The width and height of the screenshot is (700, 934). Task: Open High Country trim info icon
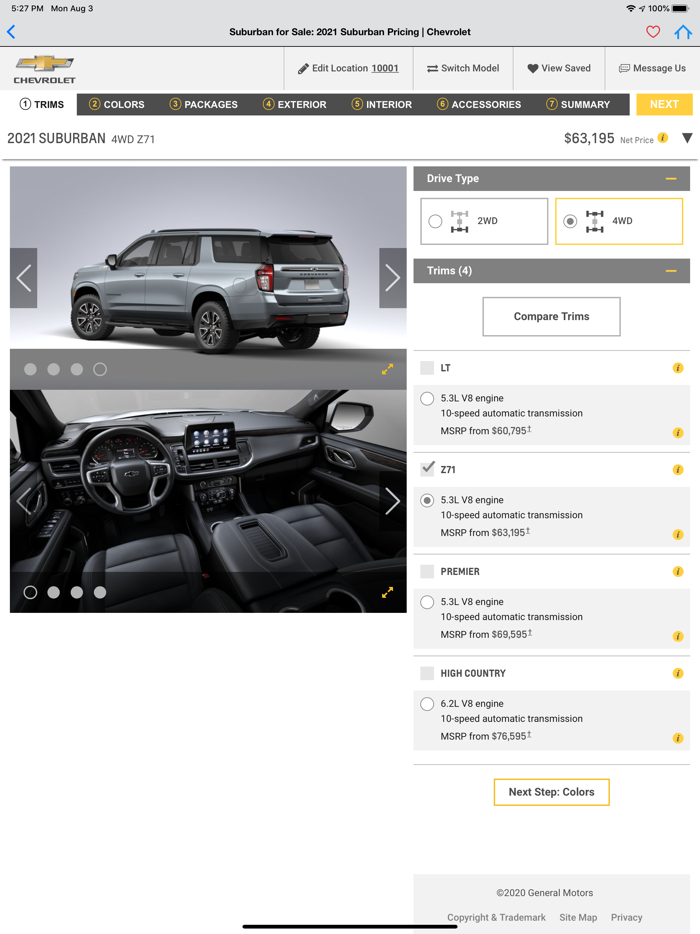point(678,674)
